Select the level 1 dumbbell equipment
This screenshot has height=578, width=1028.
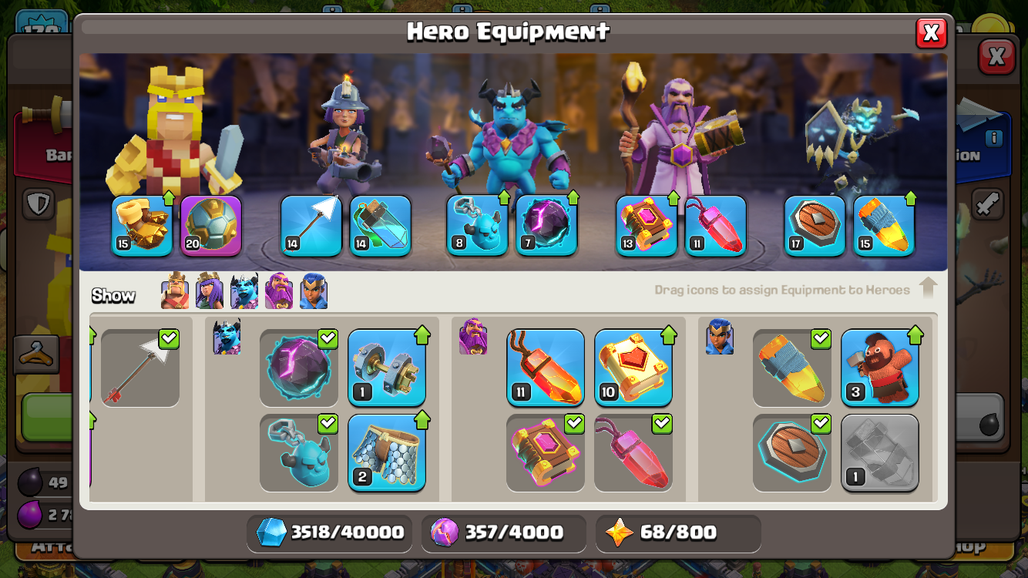point(387,368)
